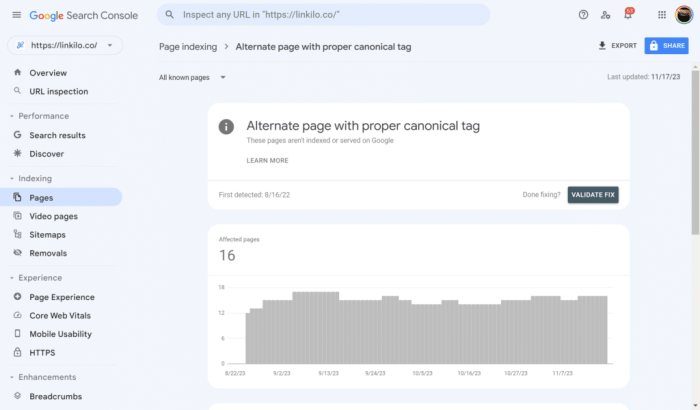Click the Google Search Console logo
The height and width of the screenshot is (410, 700).
click(x=83, y=15)
